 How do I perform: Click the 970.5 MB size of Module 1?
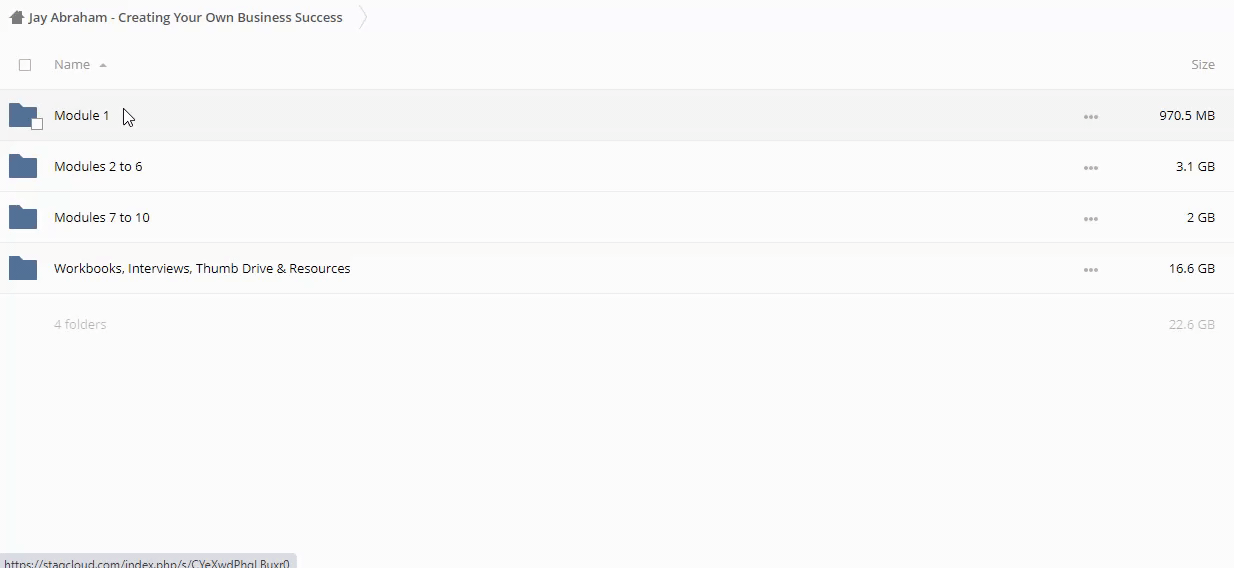tap(1186, 116)
